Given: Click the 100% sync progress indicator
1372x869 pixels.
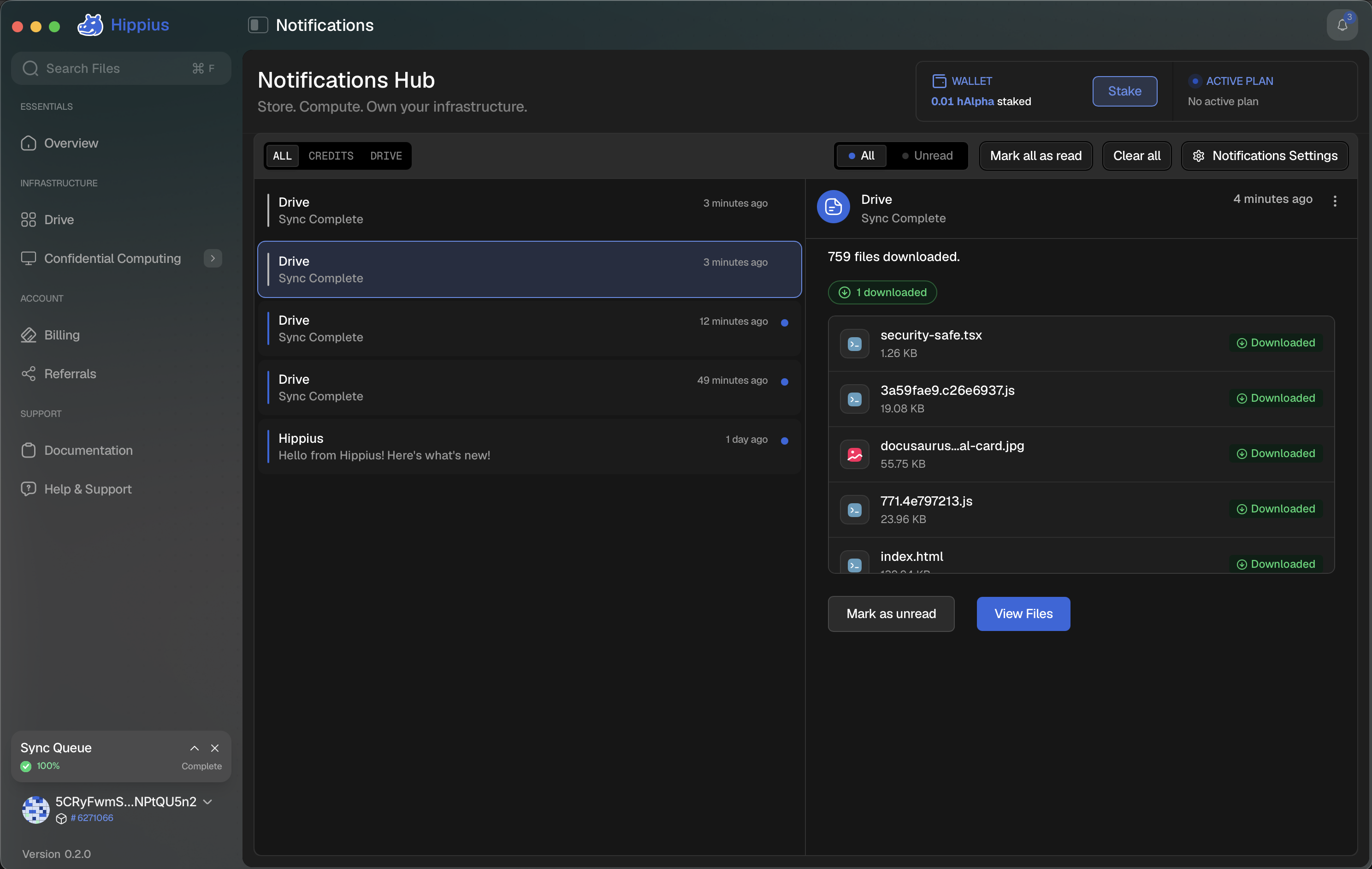Looking at the screenshot, I should [x=48, y=766].
